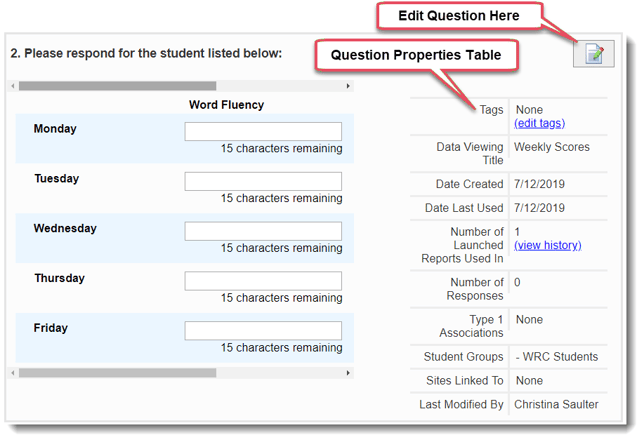Viewport: 644px width, 442px height.
Task: Click the Word Fluency column header
Action: point(226,105)
